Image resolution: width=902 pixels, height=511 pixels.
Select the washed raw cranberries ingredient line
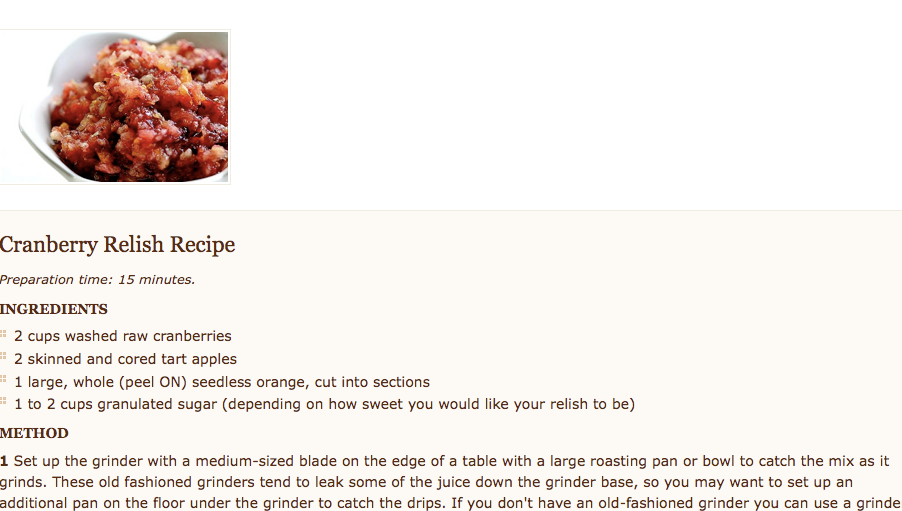point(123,336)
